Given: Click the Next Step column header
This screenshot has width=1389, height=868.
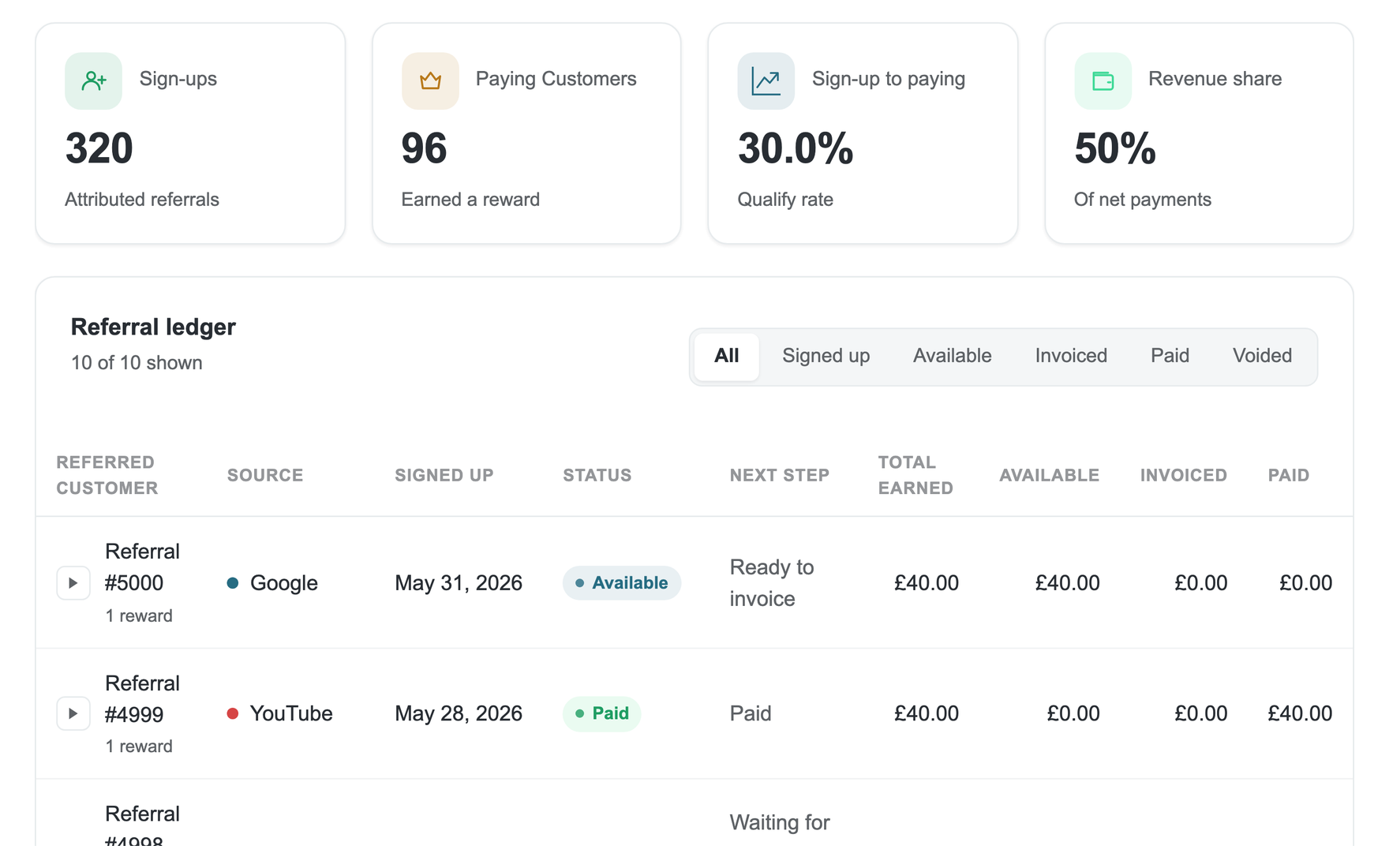Looking at the screenshot, I should [x=780, y=475].
